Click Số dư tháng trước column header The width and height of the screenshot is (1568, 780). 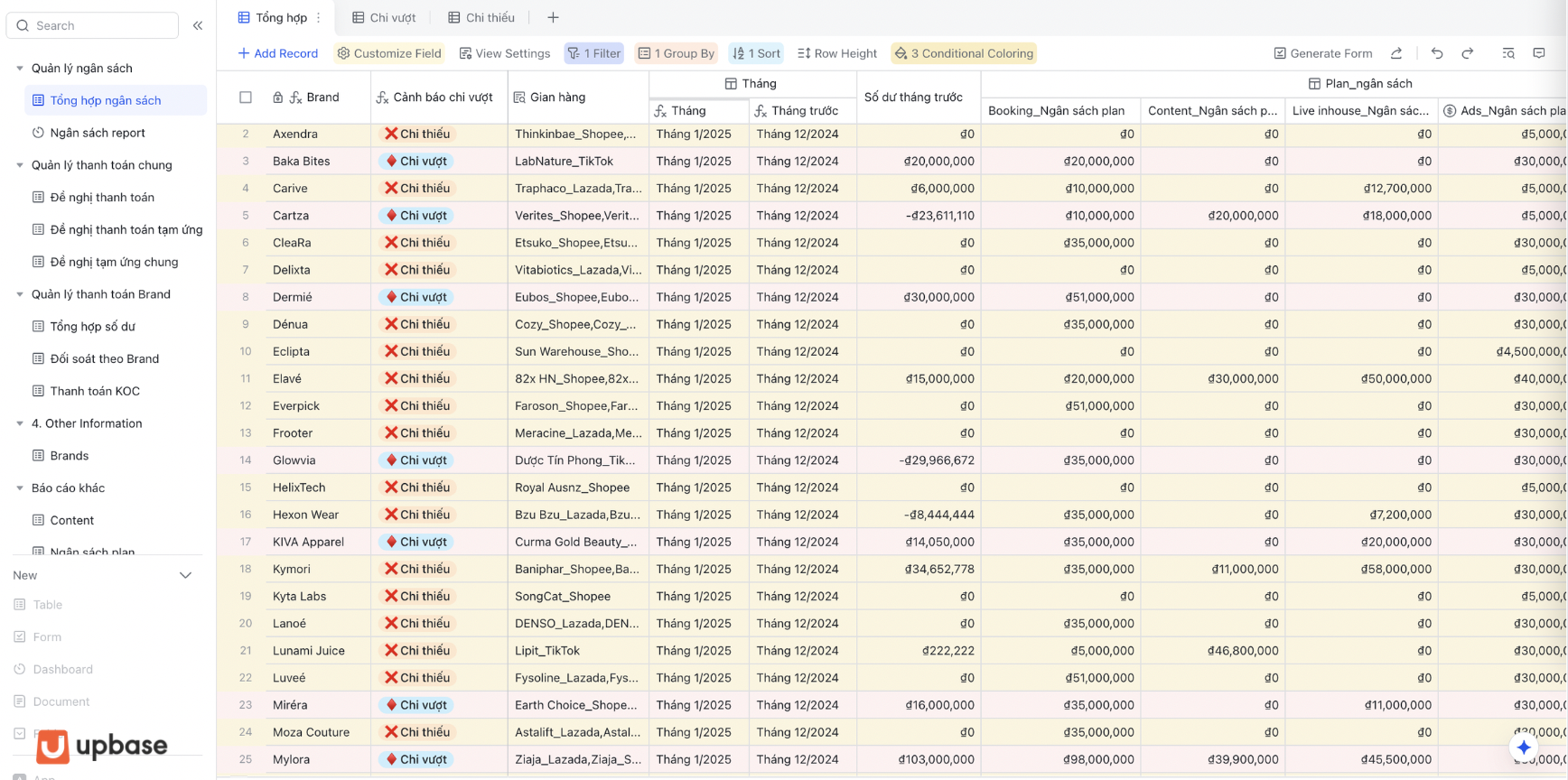point(919,97)
